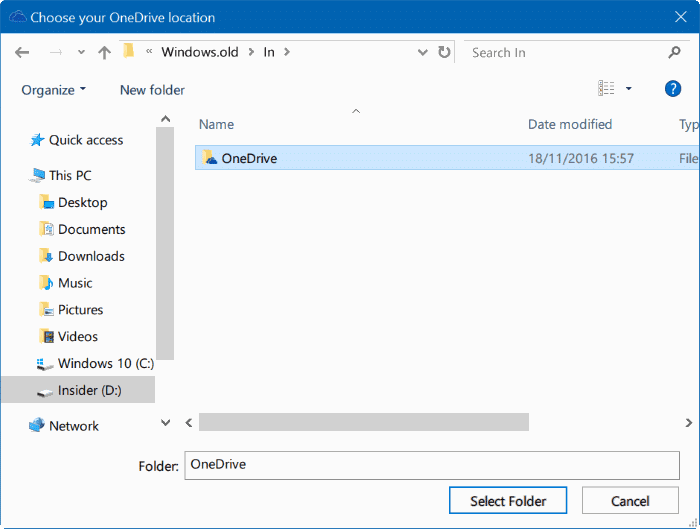Sort by Date modified column header
Image resolution: width=700 pixels, height=529 pixels.
(x=570, y=125)
